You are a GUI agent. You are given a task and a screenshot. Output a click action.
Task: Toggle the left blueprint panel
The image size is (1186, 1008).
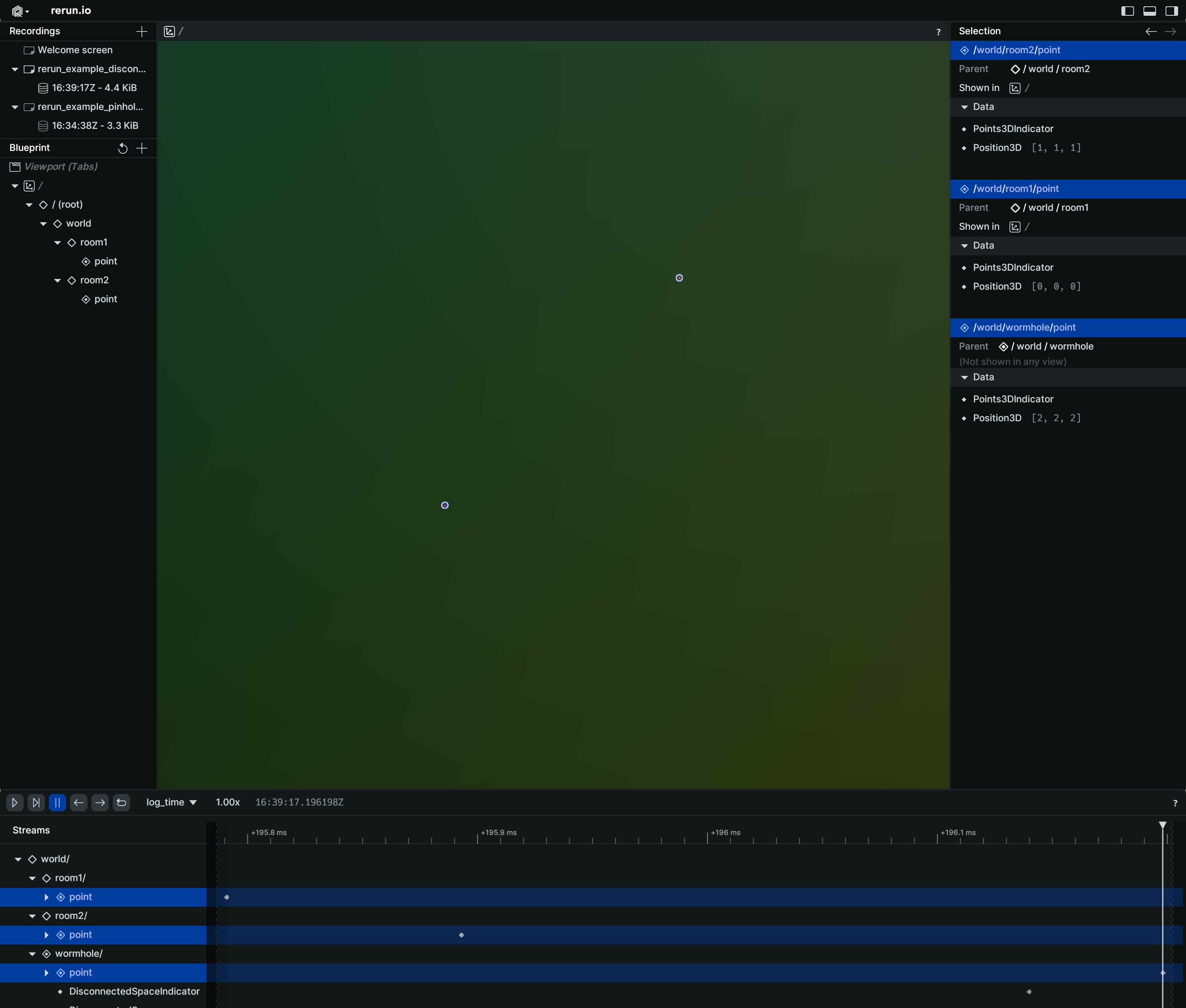coord(1127,11)
